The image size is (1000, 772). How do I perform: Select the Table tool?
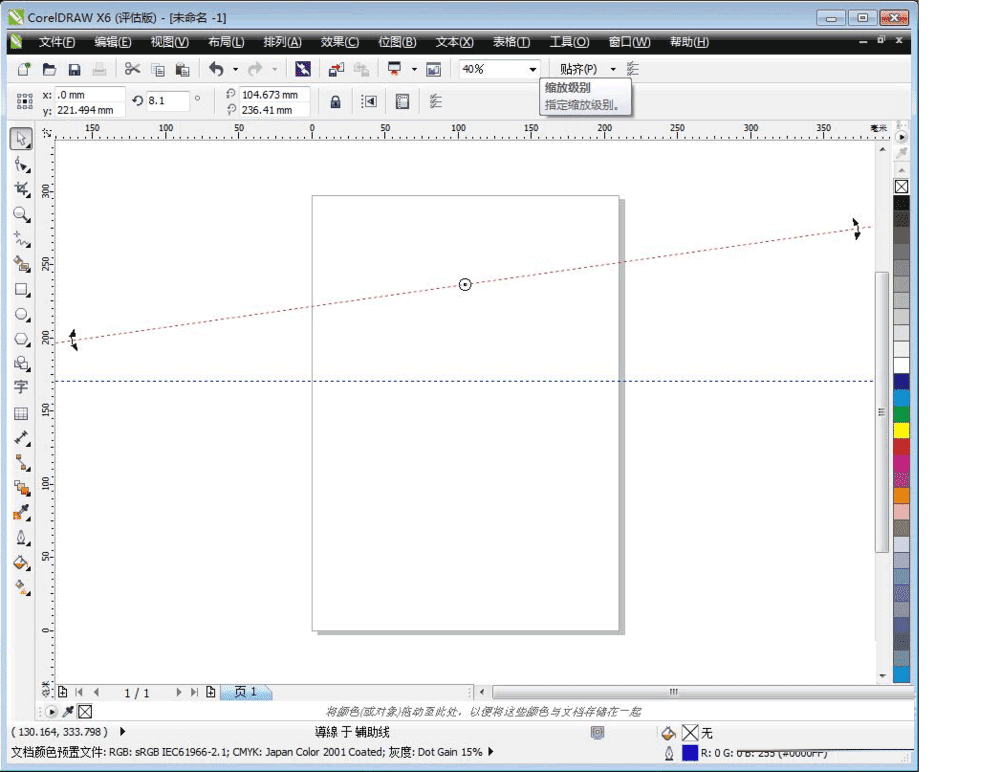[21, 413]
